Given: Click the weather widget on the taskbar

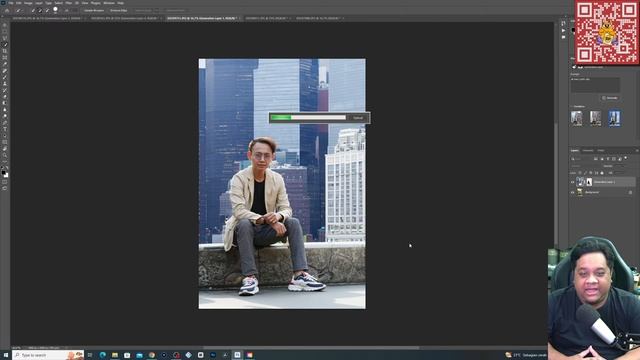Looking at the screenshot, I should 525,355.
